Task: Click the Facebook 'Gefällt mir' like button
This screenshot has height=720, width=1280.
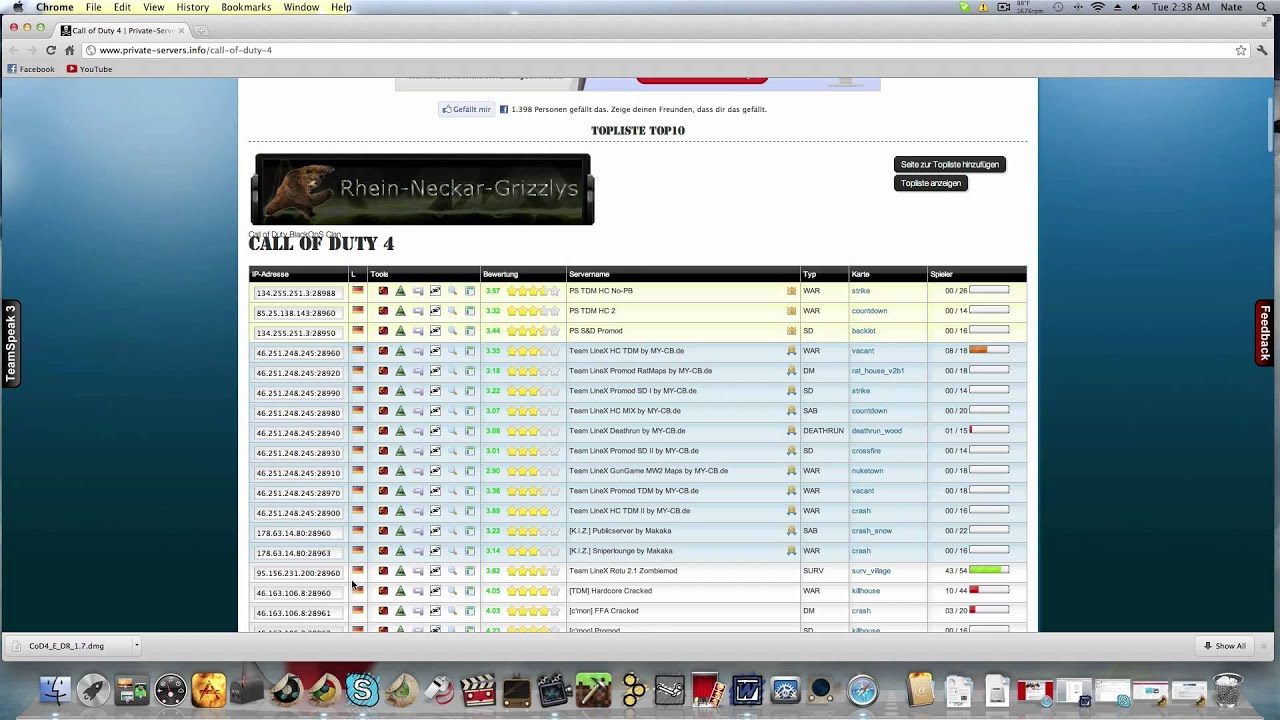Action: (x=467, y=109)
